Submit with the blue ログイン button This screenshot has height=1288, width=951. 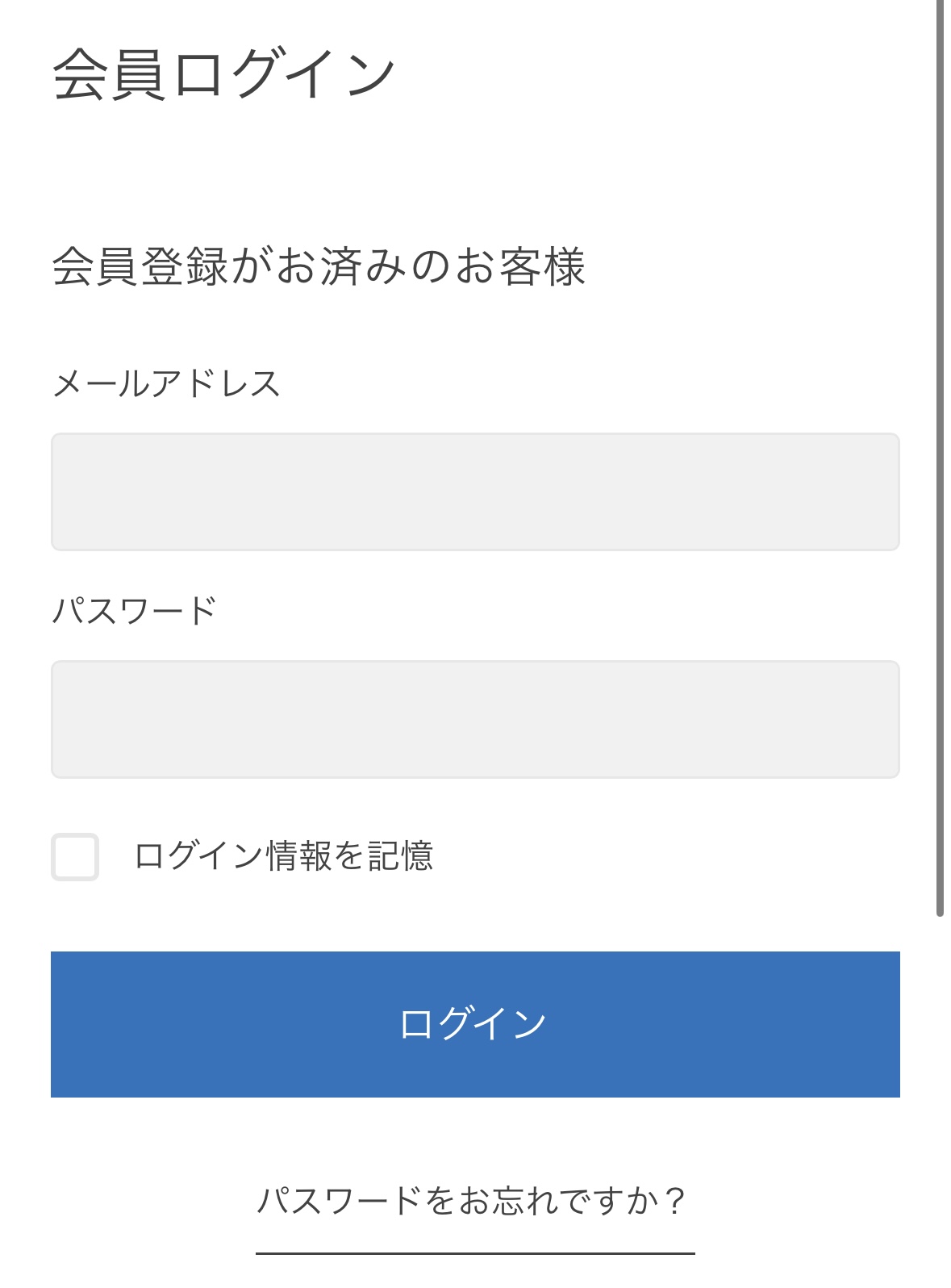point(475,1024)
